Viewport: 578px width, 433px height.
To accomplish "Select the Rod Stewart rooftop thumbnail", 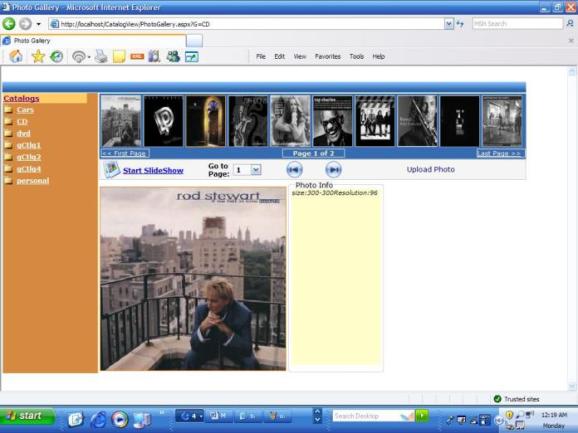I will coord(121,121).
